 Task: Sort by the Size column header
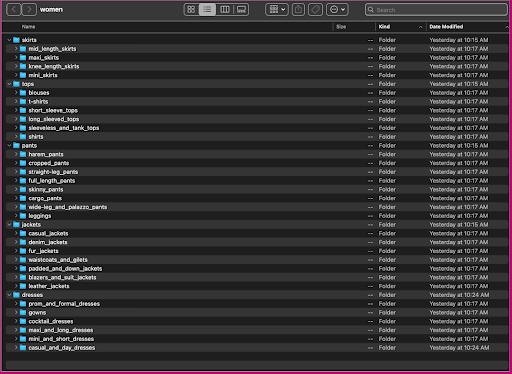[341, 27]
